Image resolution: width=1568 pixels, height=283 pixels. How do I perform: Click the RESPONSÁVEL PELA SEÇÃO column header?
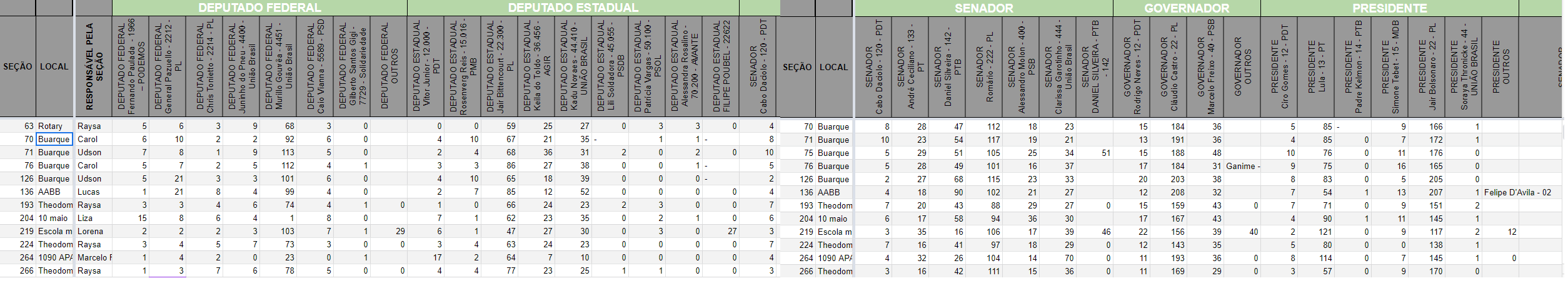[x=94, y=66]
